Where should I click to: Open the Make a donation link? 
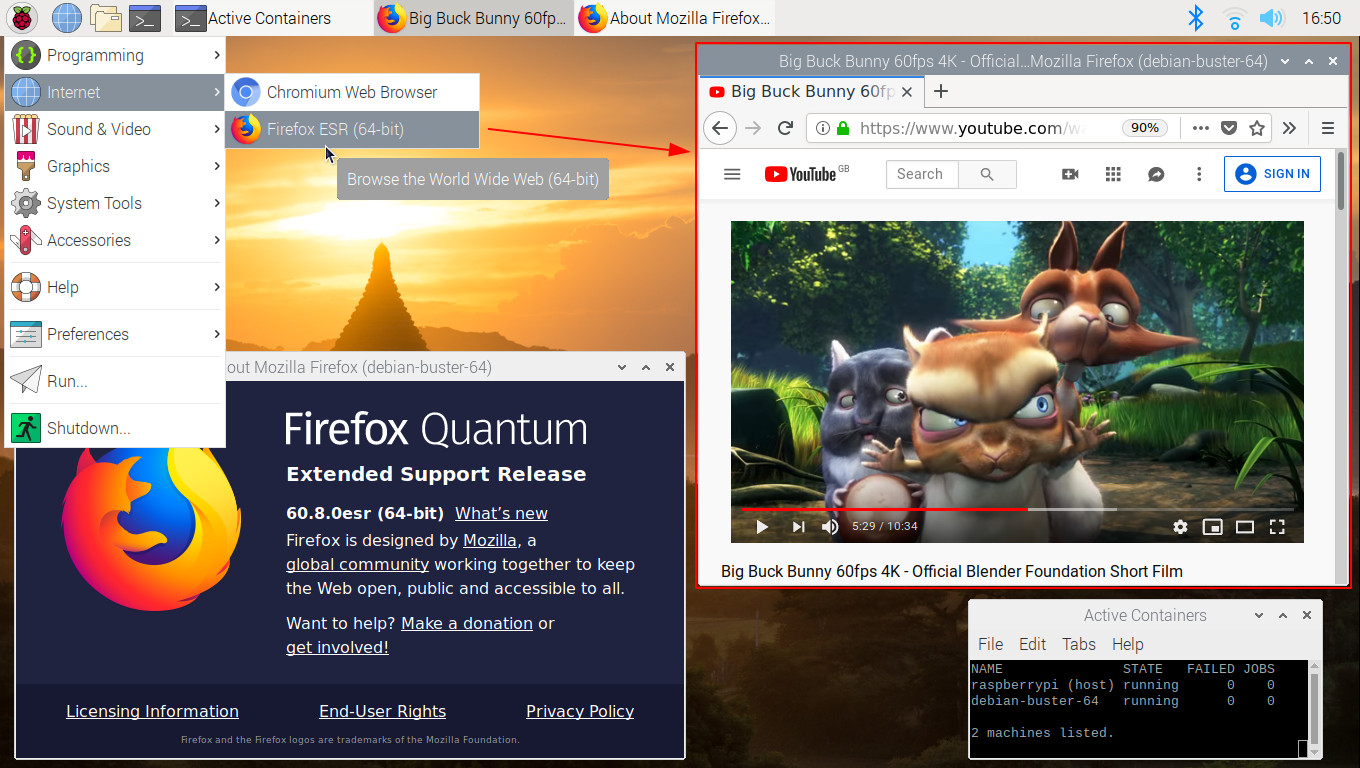[467, 623]
